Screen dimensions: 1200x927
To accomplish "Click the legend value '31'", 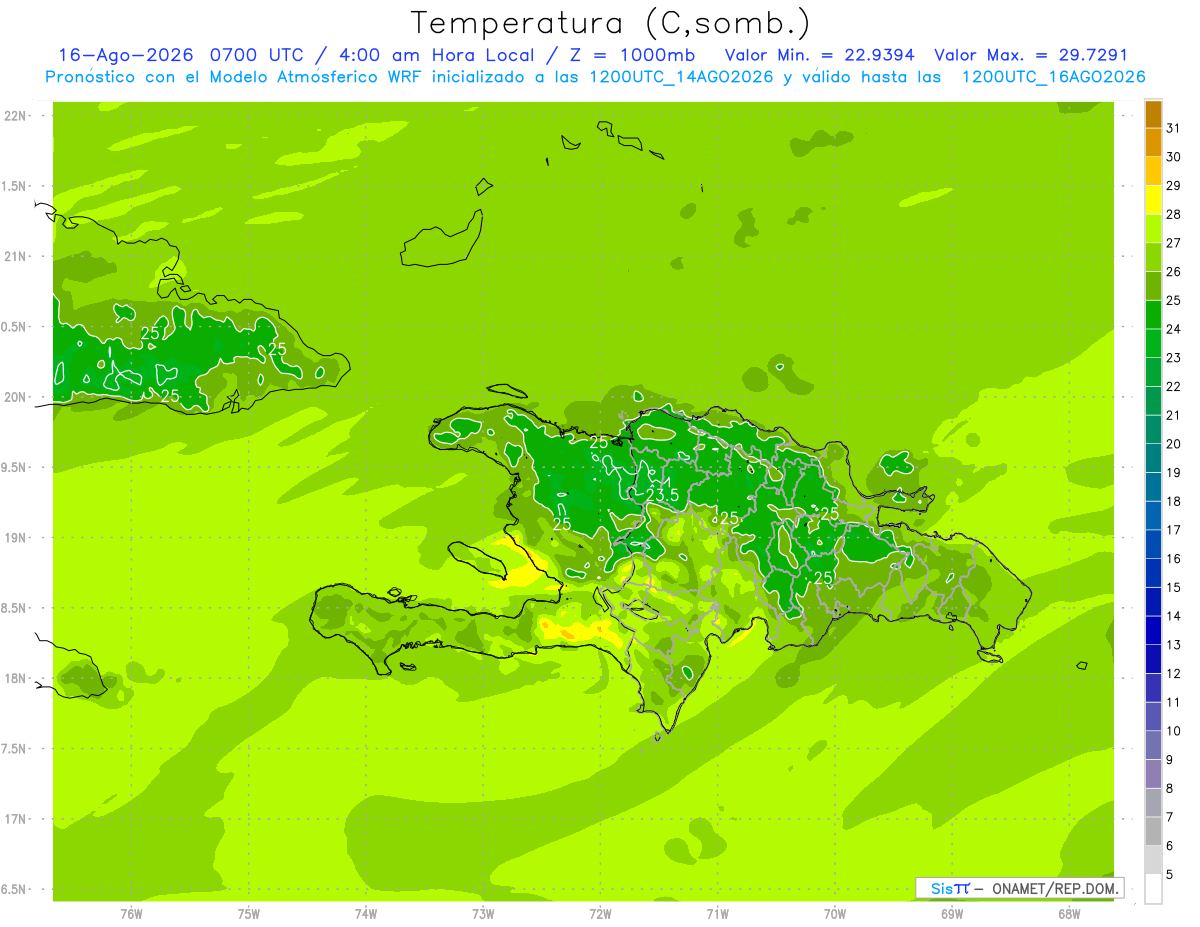I will pos(1173,128).
